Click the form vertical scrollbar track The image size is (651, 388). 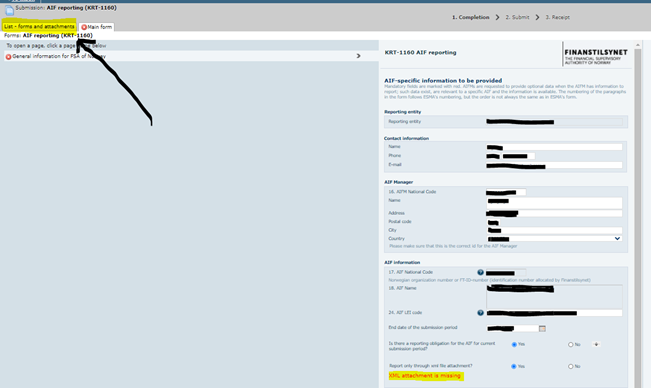(x=638, y=218)
